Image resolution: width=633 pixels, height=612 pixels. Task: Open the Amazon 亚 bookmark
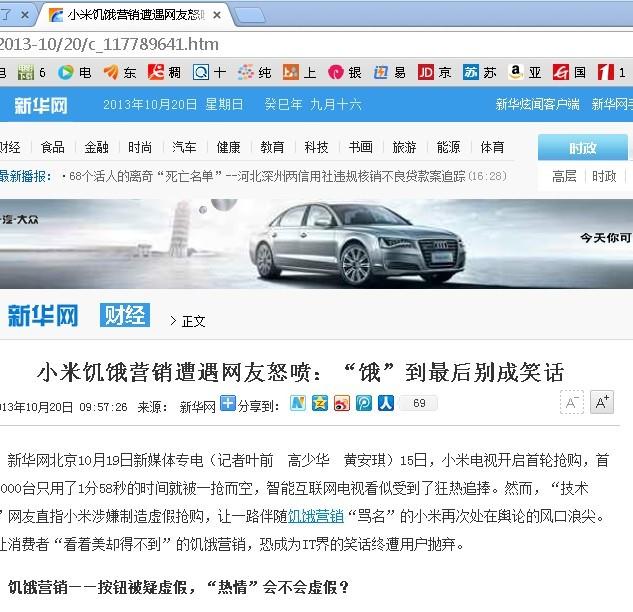coord(524,73)
